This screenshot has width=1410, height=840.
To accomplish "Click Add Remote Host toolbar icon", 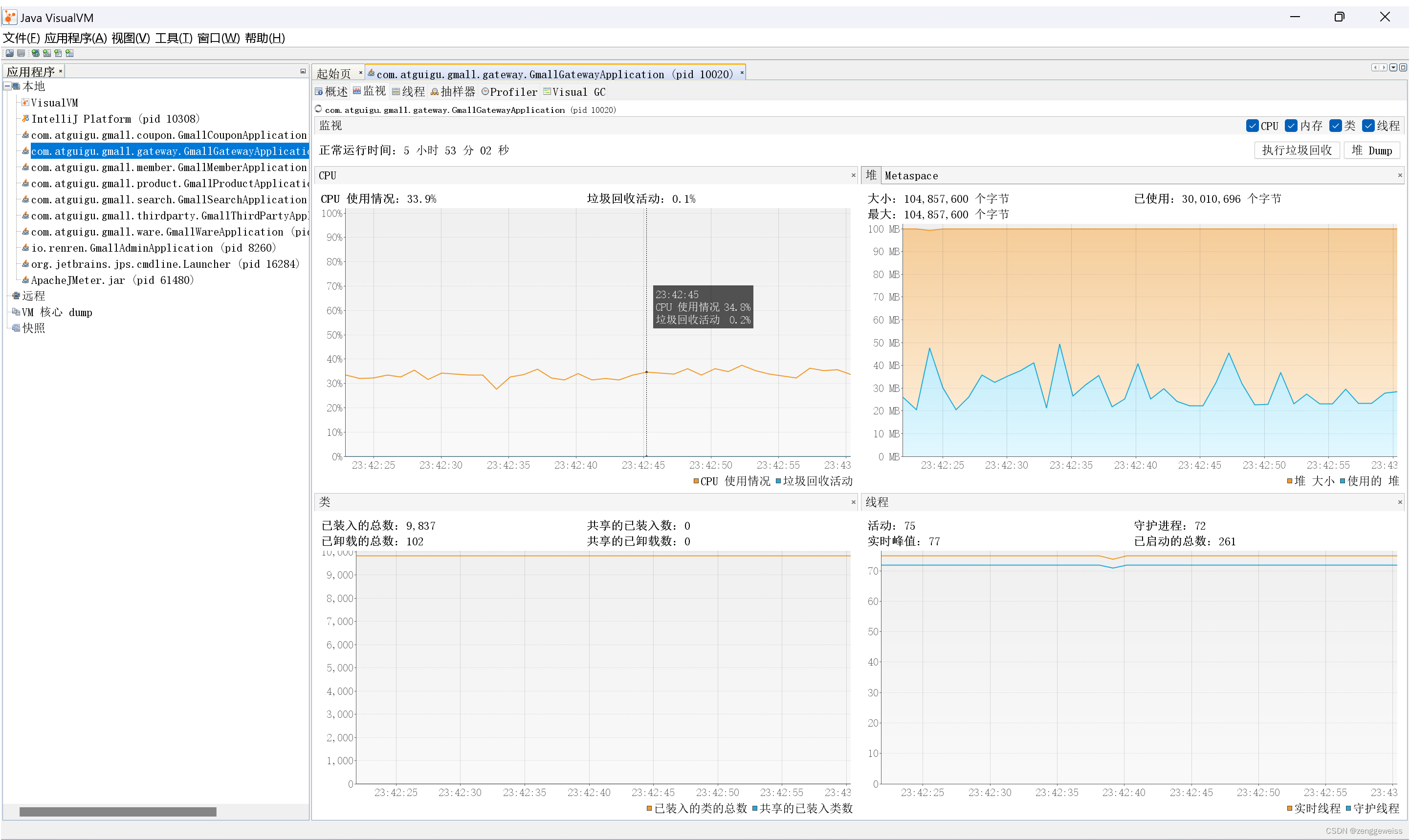I will point(36,53).
